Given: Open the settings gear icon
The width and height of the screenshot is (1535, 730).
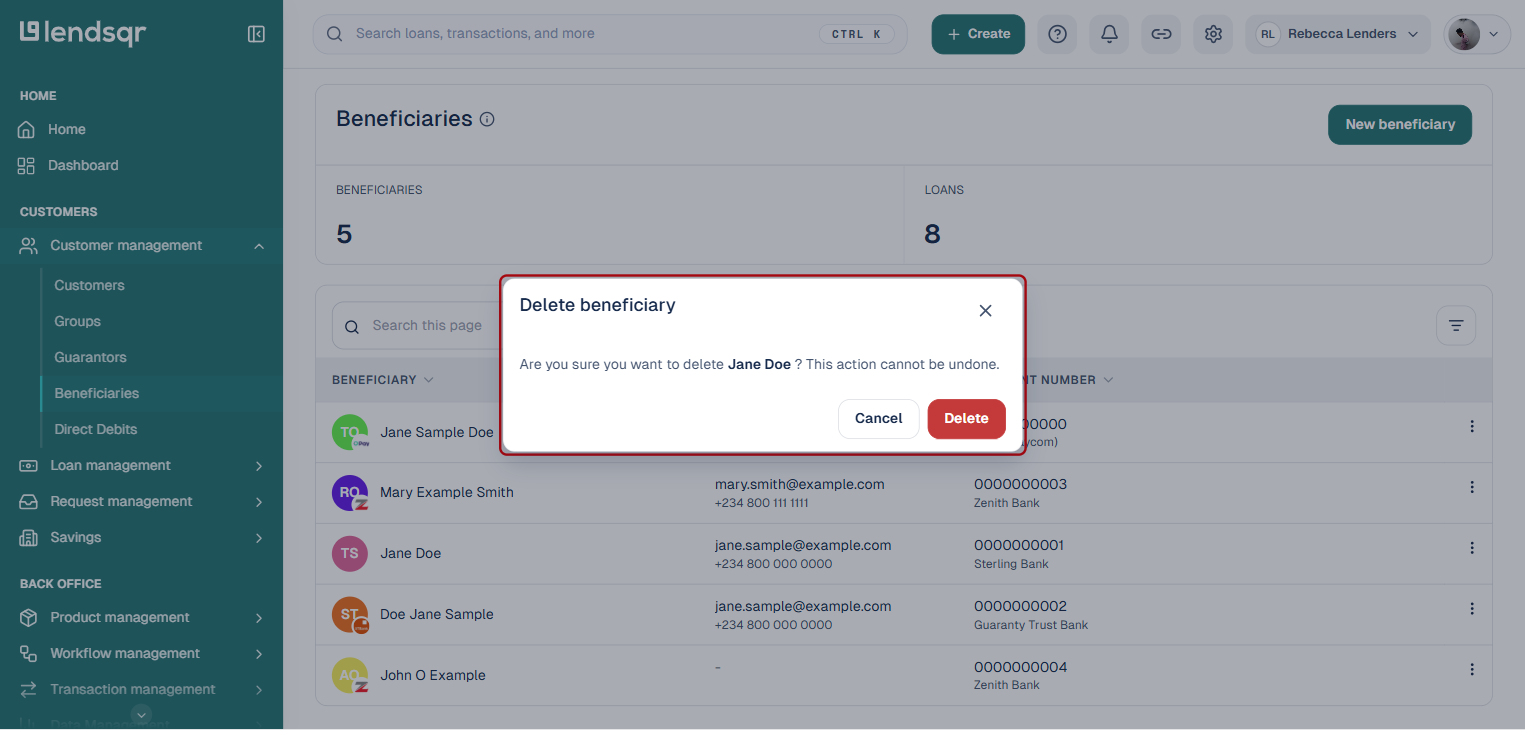Looking at the screenshot, I should point(1213,34).
